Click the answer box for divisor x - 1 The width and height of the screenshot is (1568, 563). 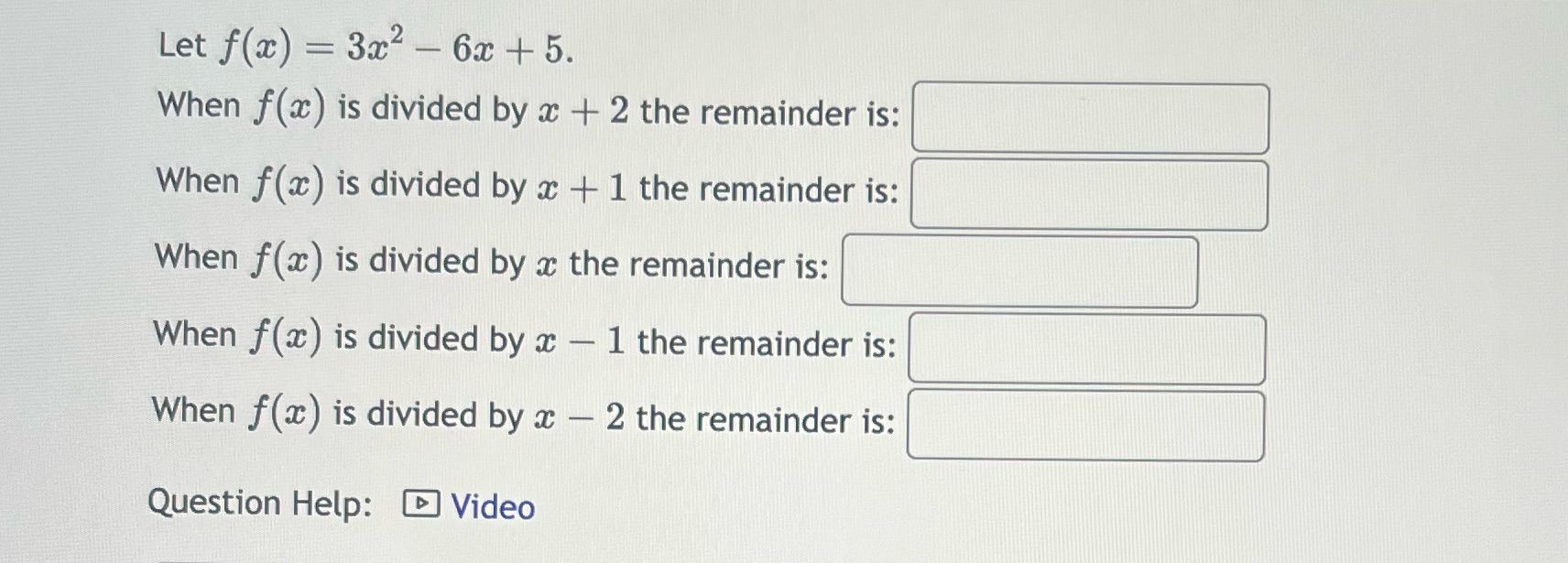(1086, 348)
